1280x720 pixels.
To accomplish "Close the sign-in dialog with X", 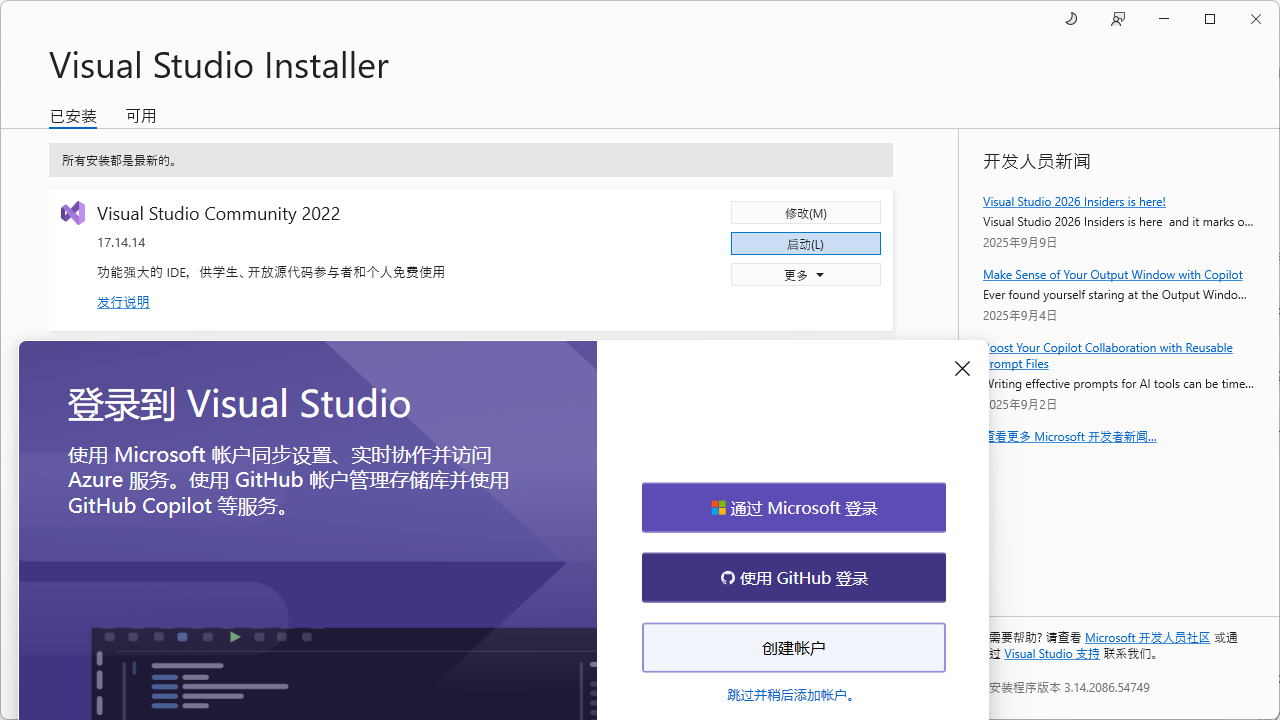I will point(962,369).
